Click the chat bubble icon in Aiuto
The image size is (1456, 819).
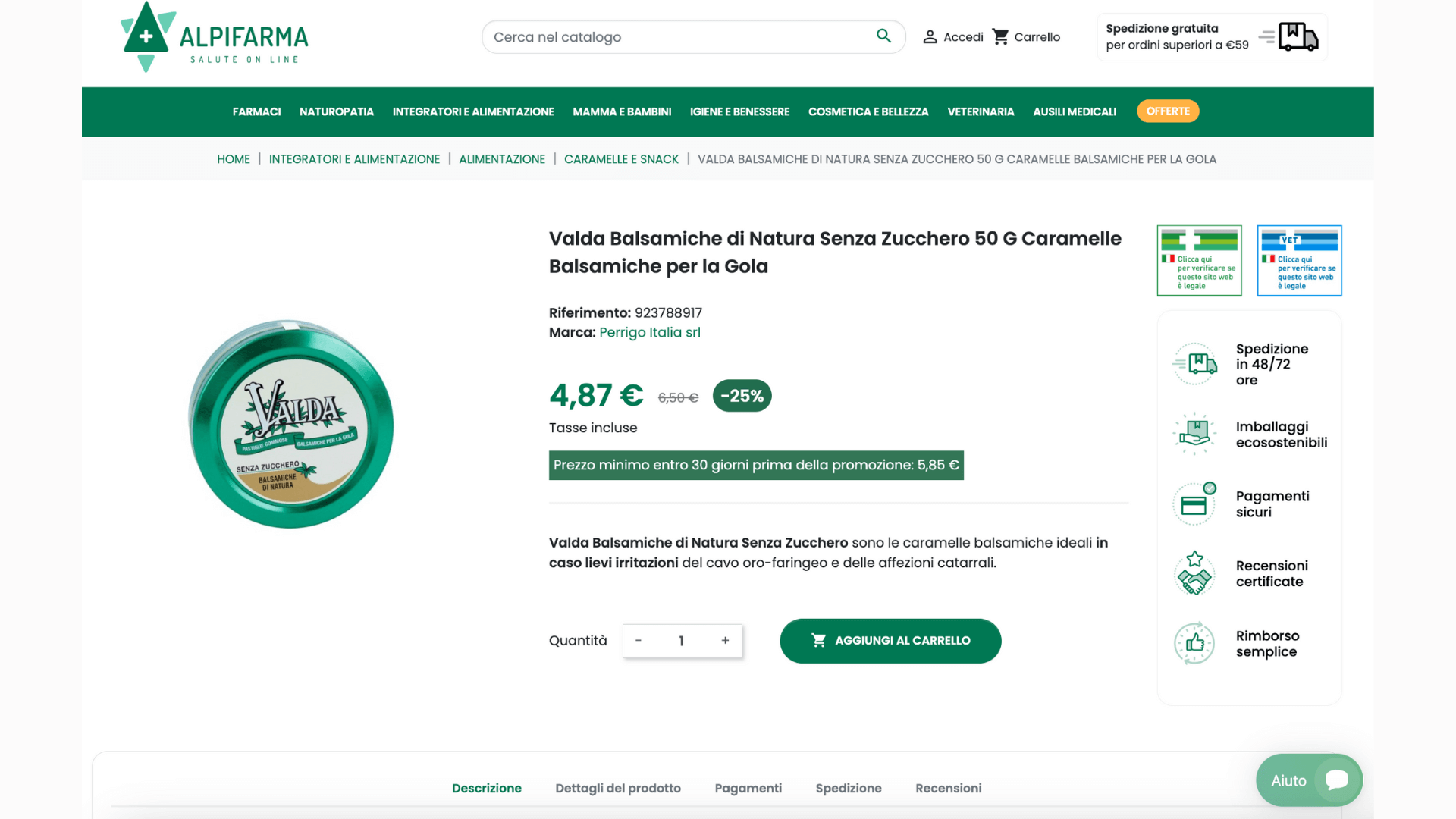point(1336,780)
